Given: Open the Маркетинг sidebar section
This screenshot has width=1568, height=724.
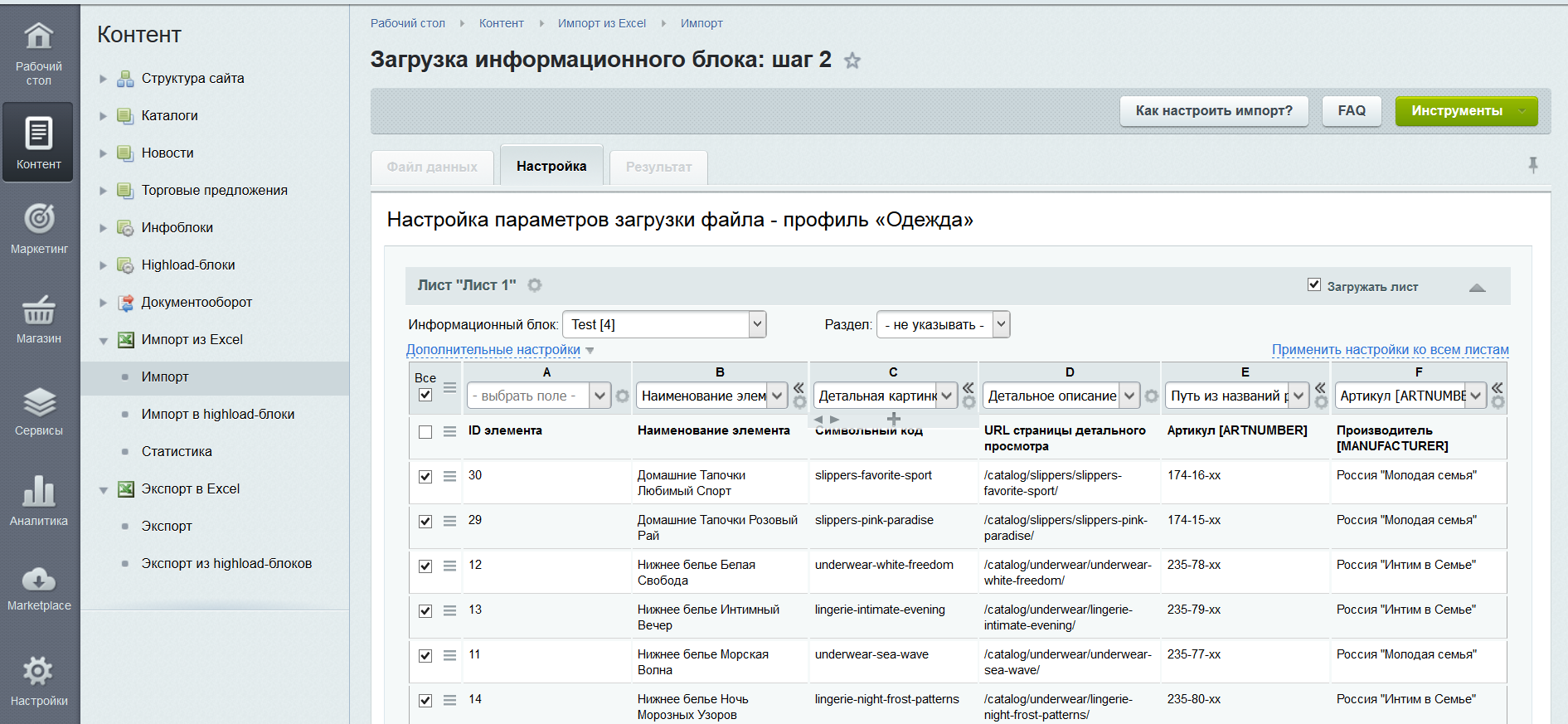Looking at the screenshot, I should 39,228.
